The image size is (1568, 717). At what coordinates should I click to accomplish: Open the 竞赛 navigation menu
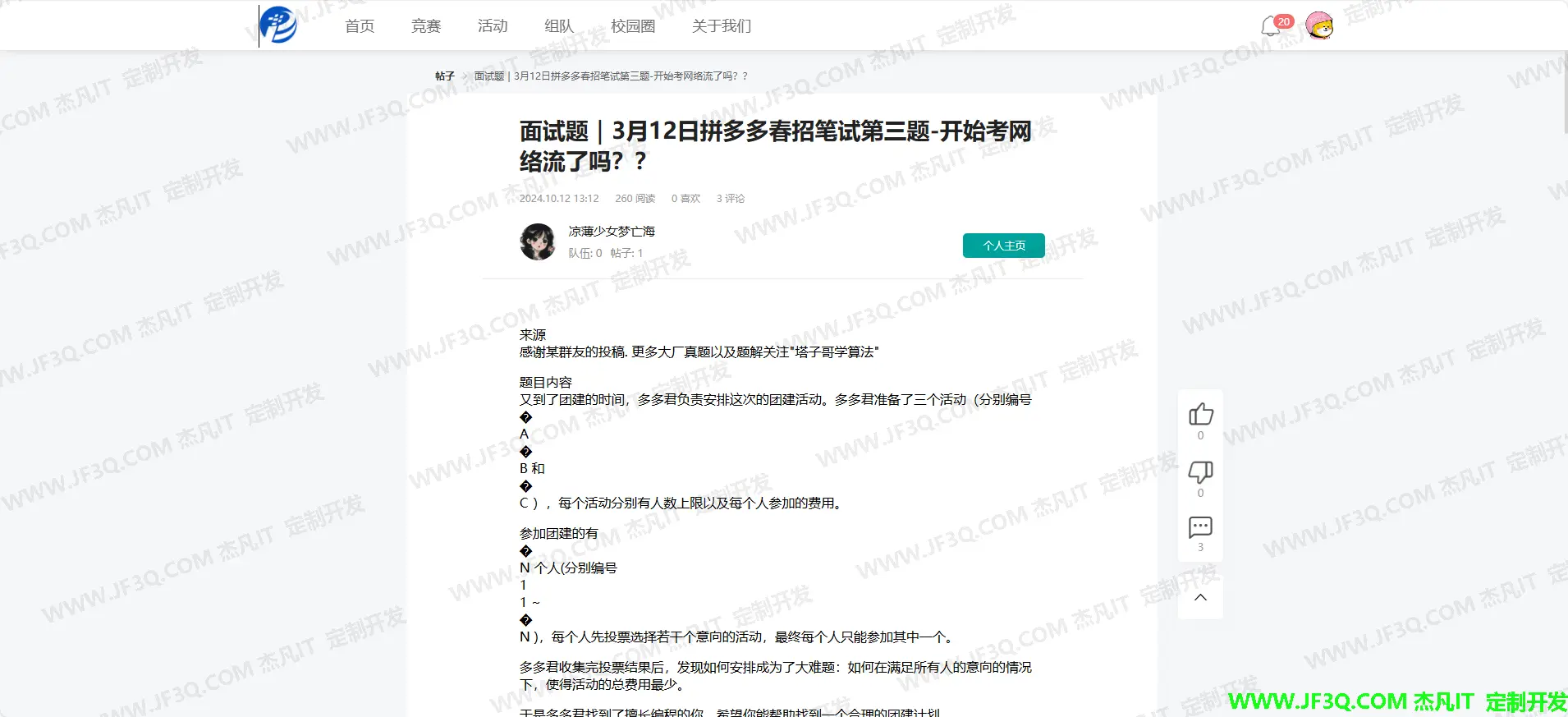coord(426,26)
